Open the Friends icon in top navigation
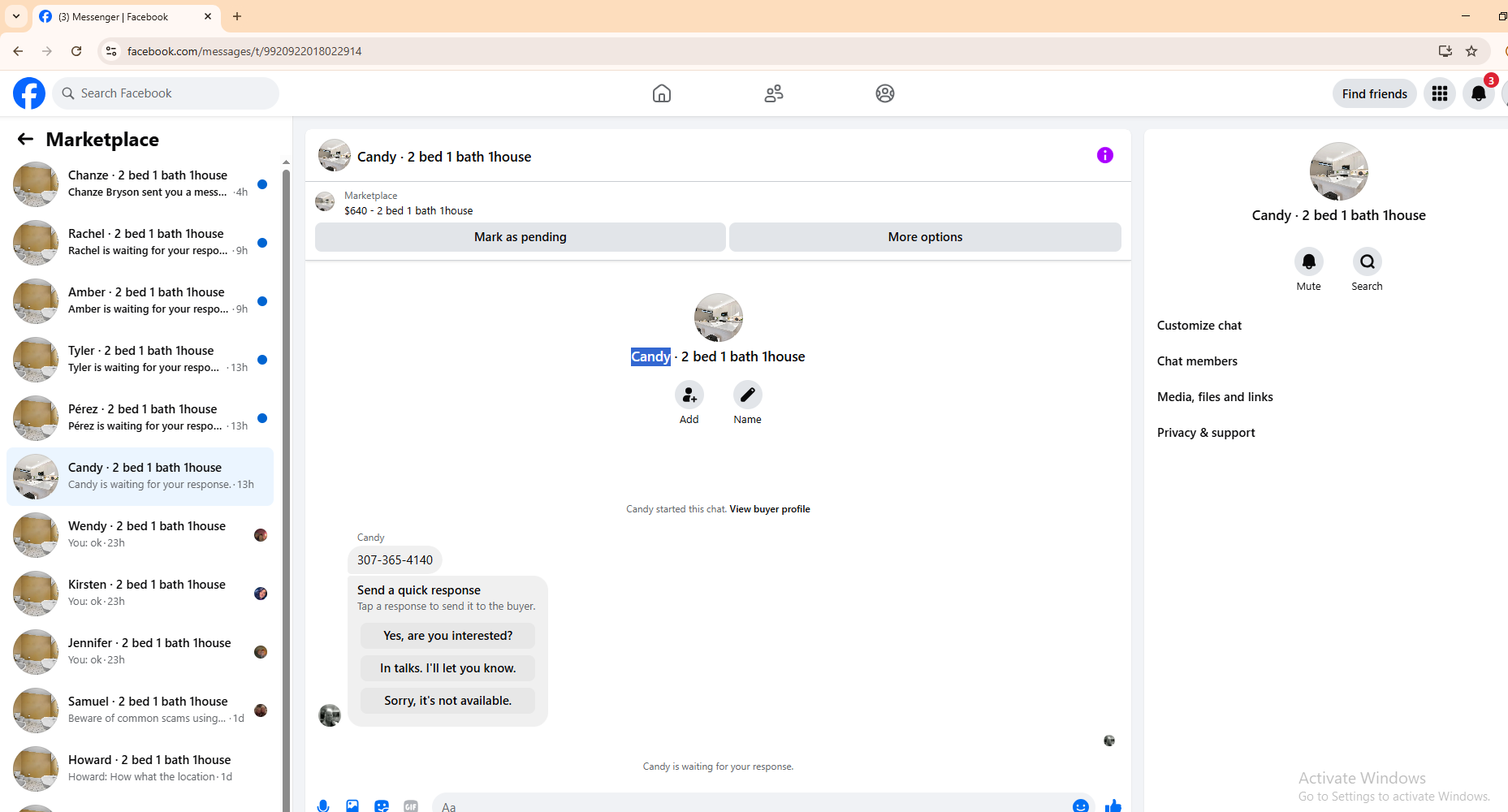Screen dimensions: 1508x812 coord(774,93)
